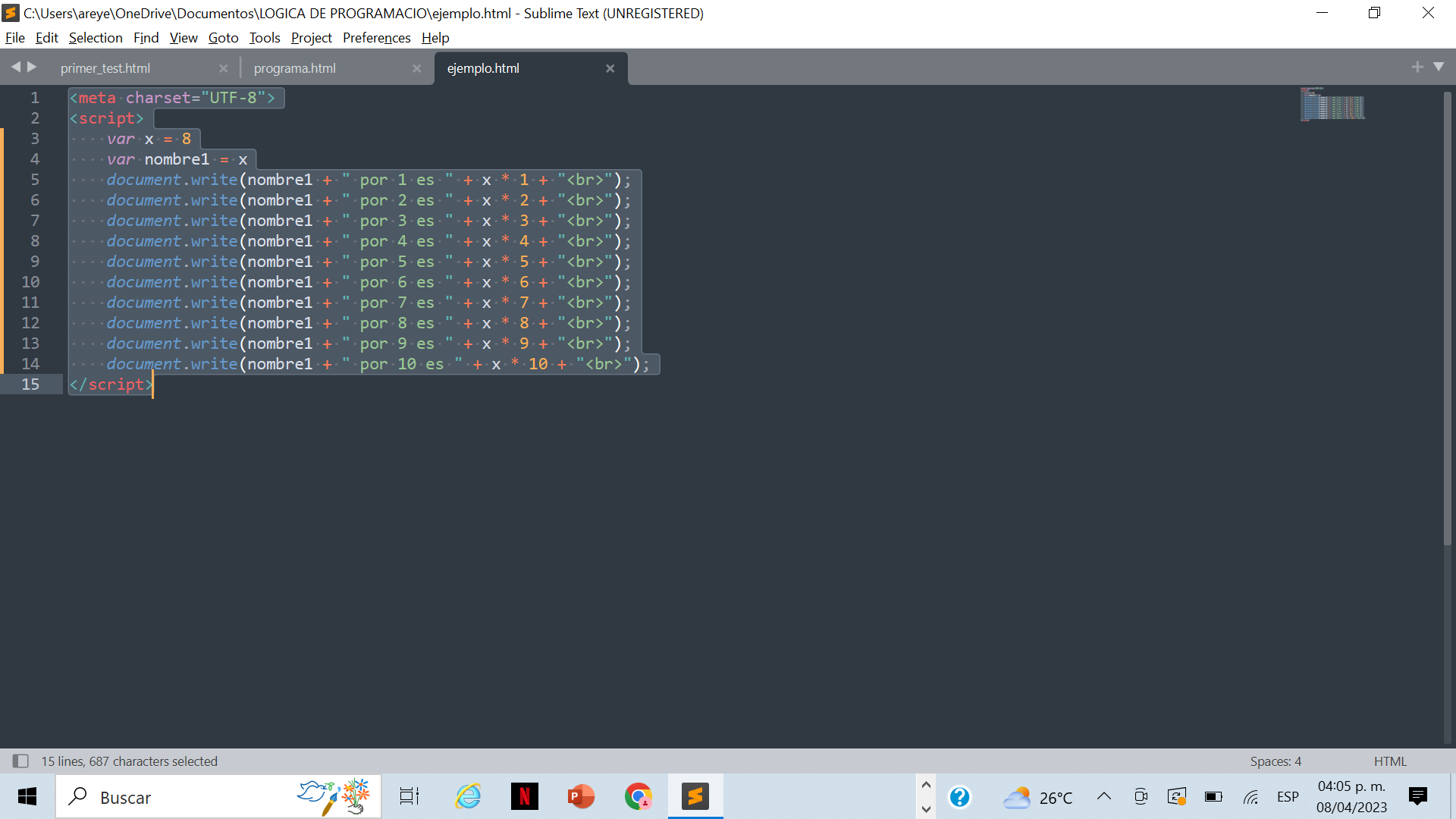
Task: Close the ejemplo.html tab
Action: [610, 68]
